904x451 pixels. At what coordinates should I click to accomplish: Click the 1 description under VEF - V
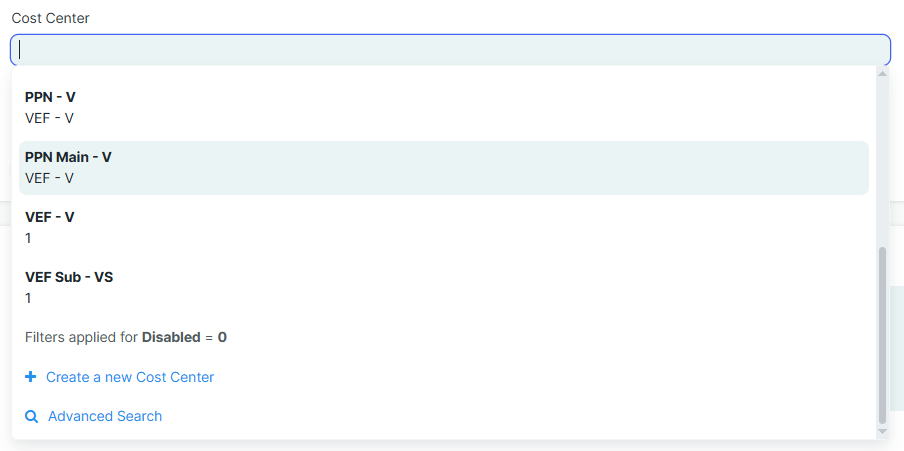pyautogui.click(x=28, y=238)
